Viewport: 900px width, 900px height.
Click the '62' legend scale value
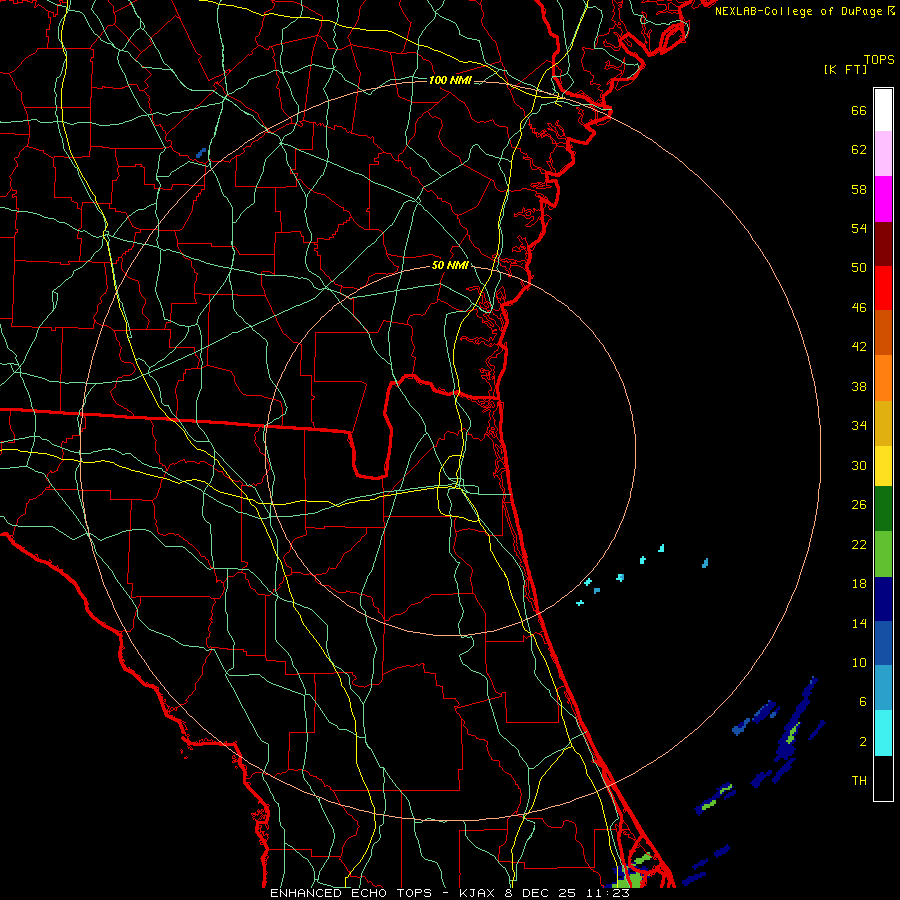[859, 150]
